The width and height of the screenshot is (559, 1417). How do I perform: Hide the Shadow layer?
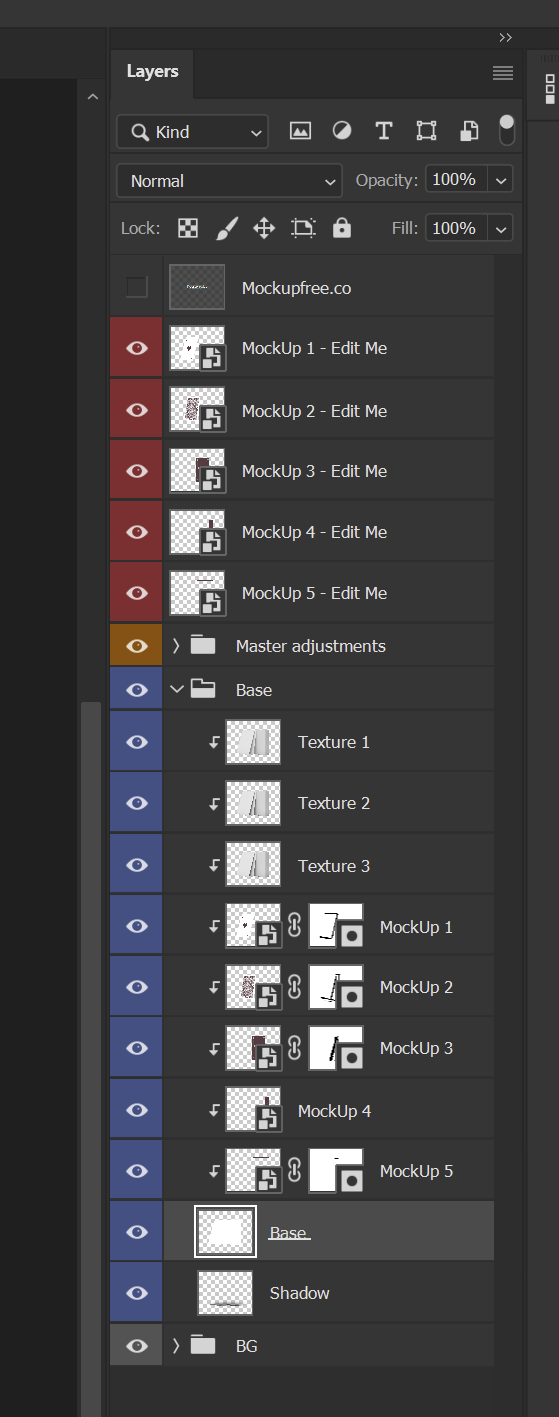[137, 1293]
